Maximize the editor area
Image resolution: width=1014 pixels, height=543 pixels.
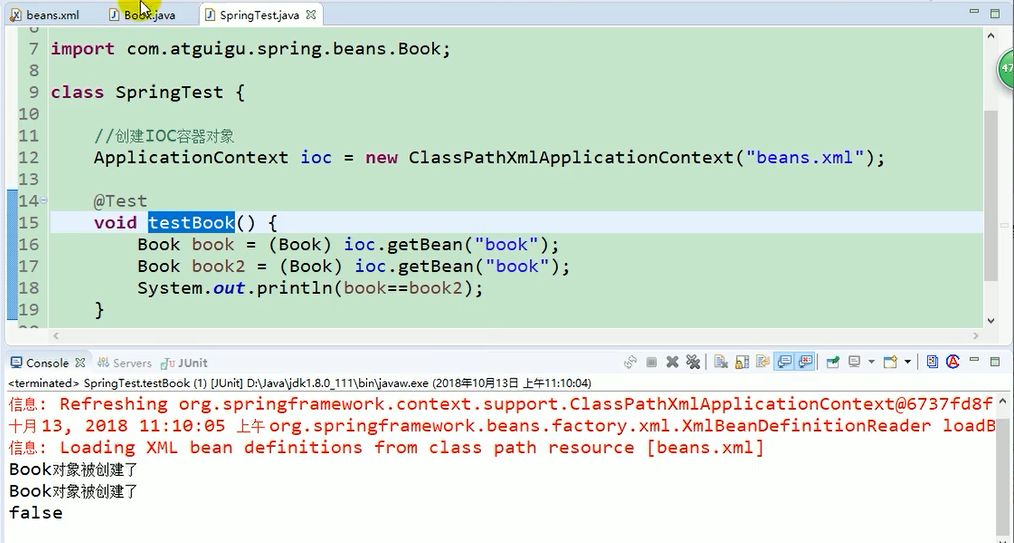(x=995, y=12)
